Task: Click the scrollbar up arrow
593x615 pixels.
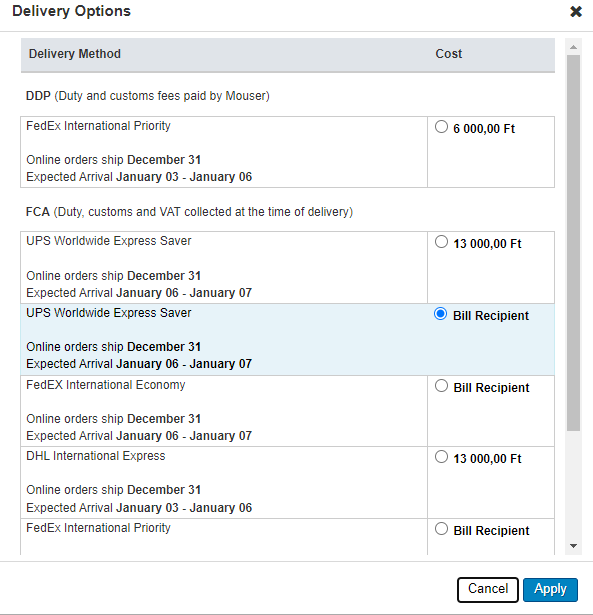Action: [573, 47]
